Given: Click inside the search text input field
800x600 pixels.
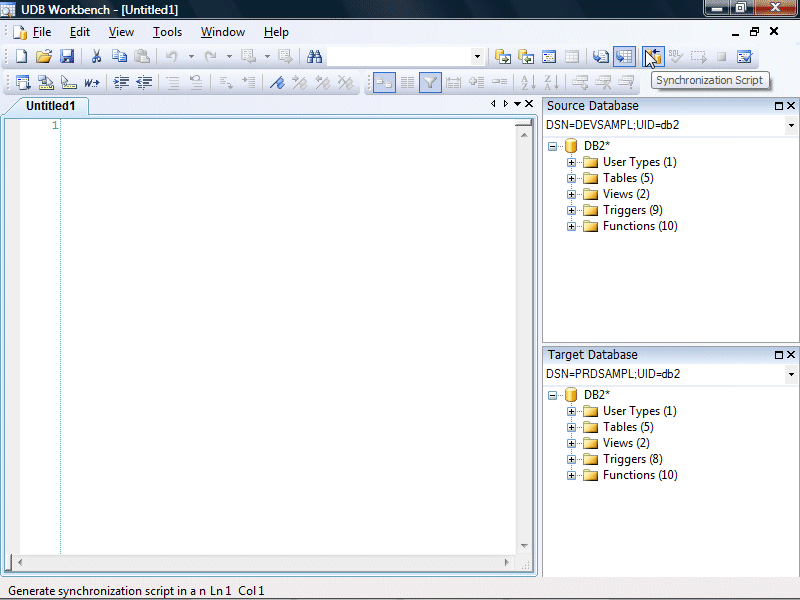Looking at the screenshot, I should click(x=399, y=56).
